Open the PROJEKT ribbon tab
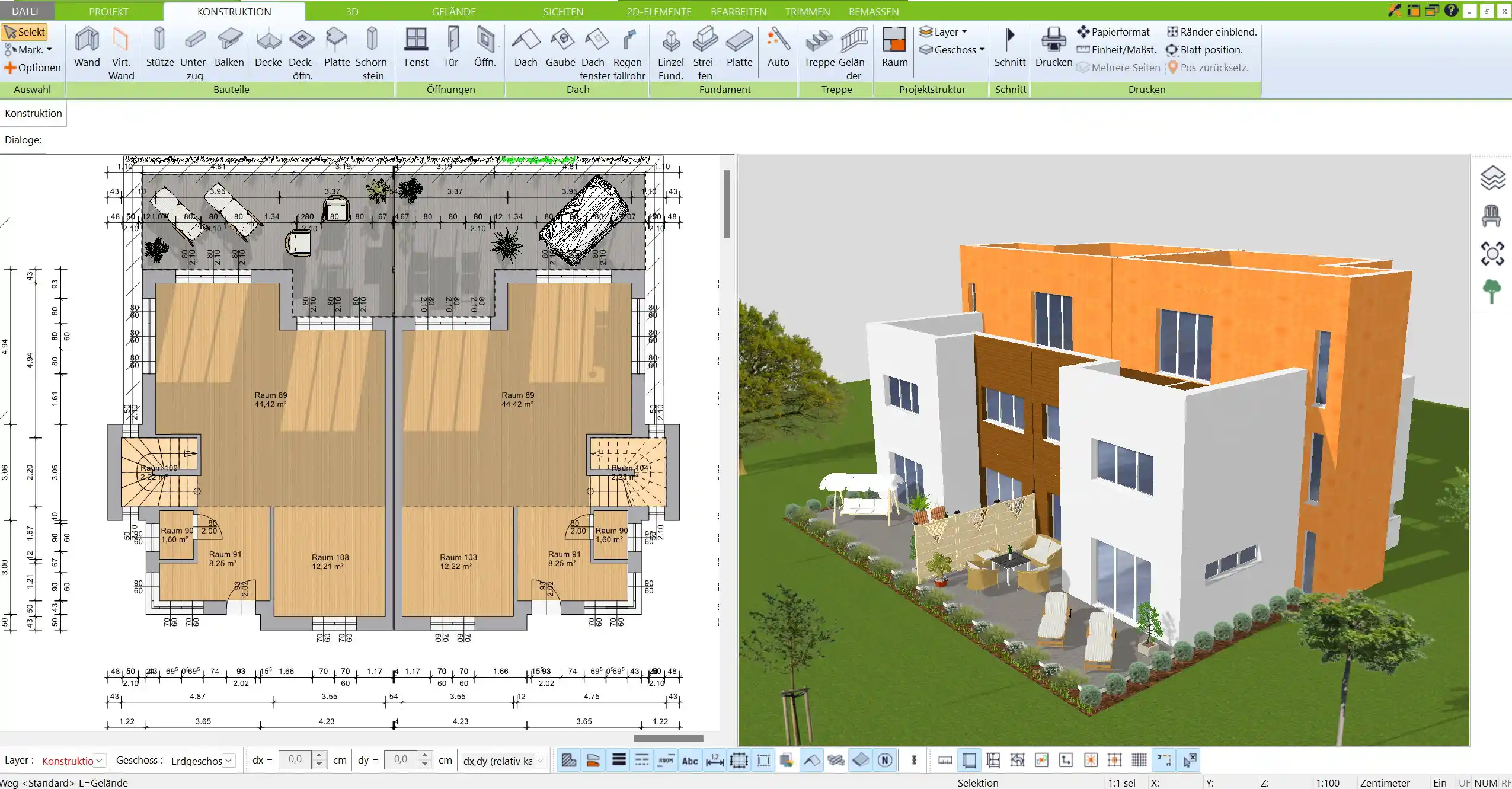The width and height of the screenshot is (1512, 789). (x=108, y=11)
